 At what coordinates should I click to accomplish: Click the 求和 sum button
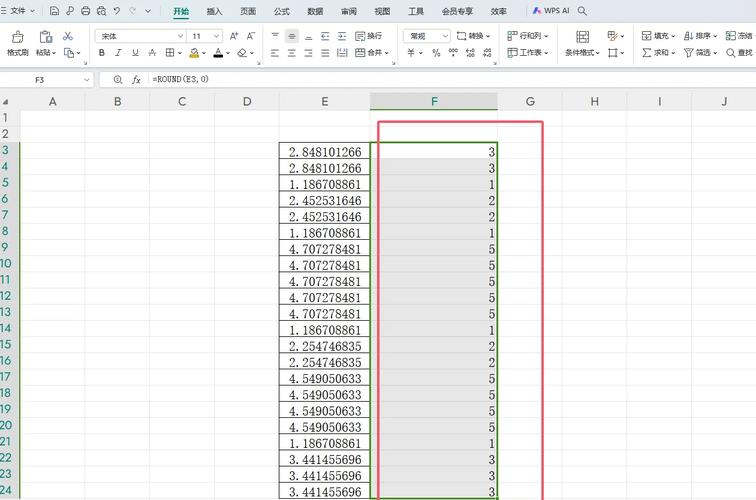tap(658, 53)
